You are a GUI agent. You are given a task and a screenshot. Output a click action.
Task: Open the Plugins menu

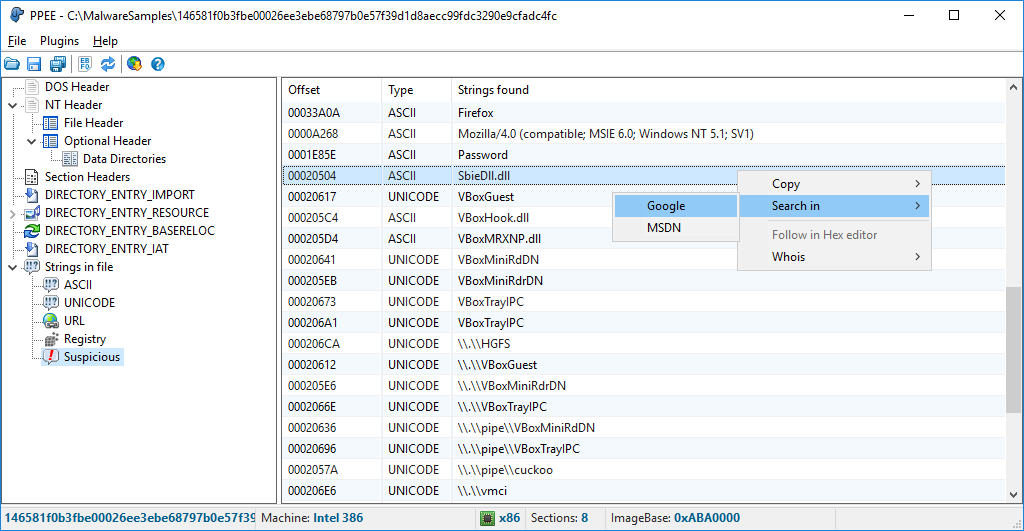coord(59,41)
